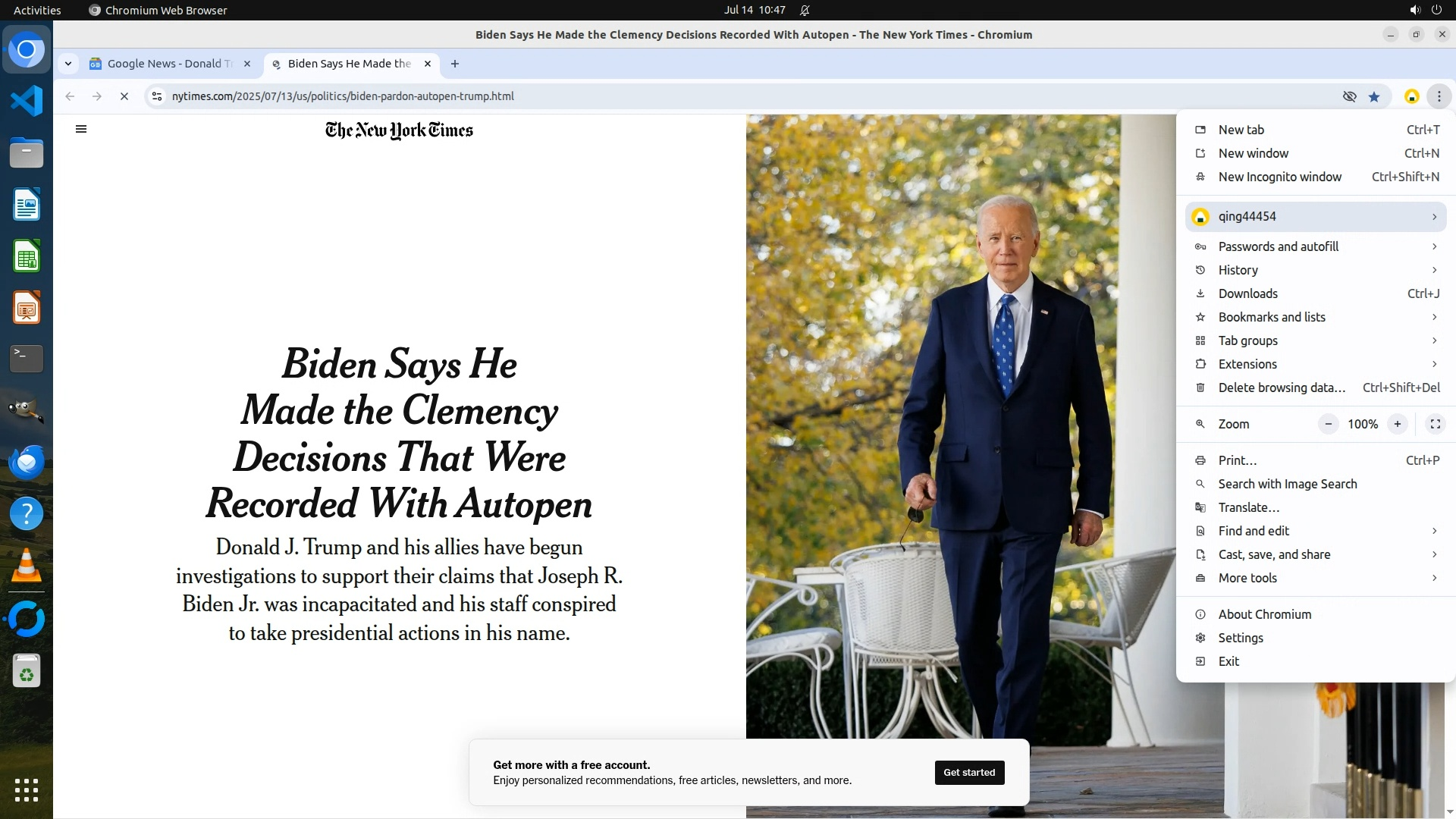Click the site information icon in address bar
This screenshot has width=1456, height=819.
pyautogui.click(x=157, y=96)
